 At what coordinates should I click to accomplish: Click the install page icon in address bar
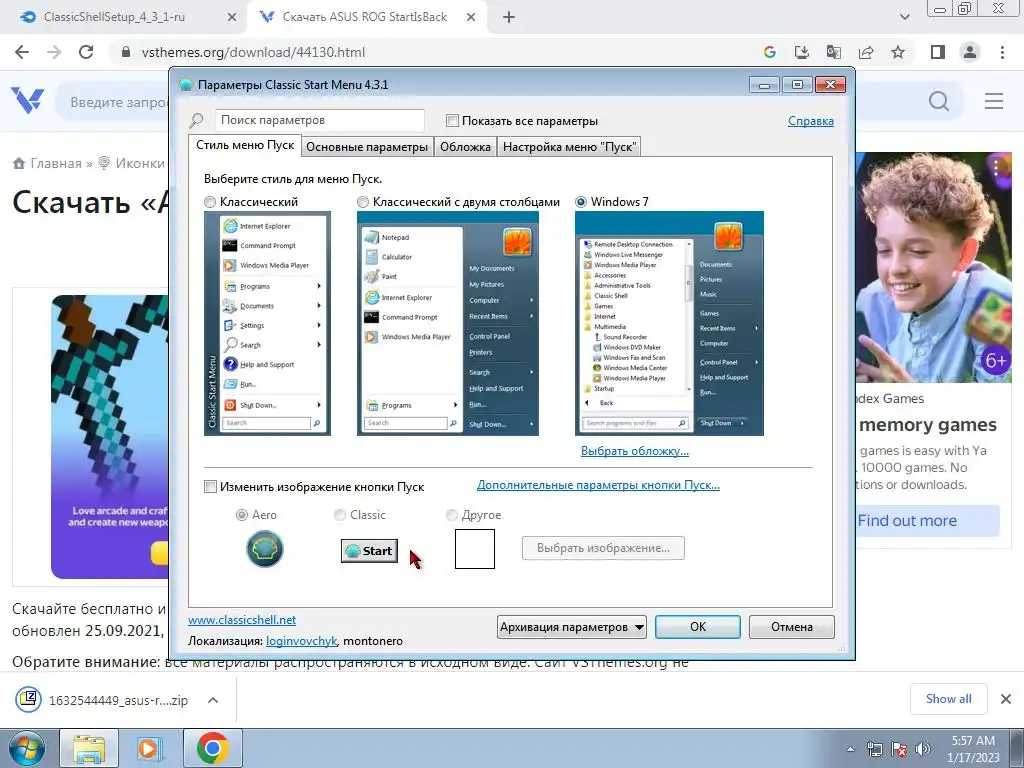801,52
